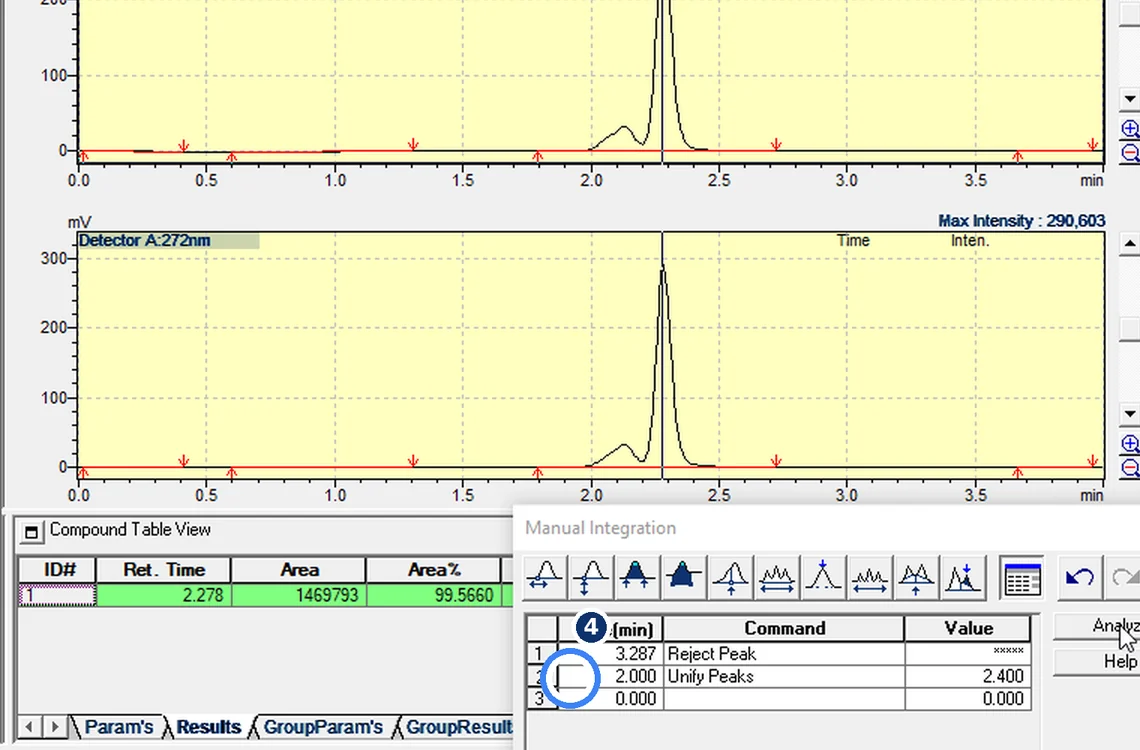Select the time cell 2.000
Viewport: 1140px width, 750px height.
tap(610, 676)
